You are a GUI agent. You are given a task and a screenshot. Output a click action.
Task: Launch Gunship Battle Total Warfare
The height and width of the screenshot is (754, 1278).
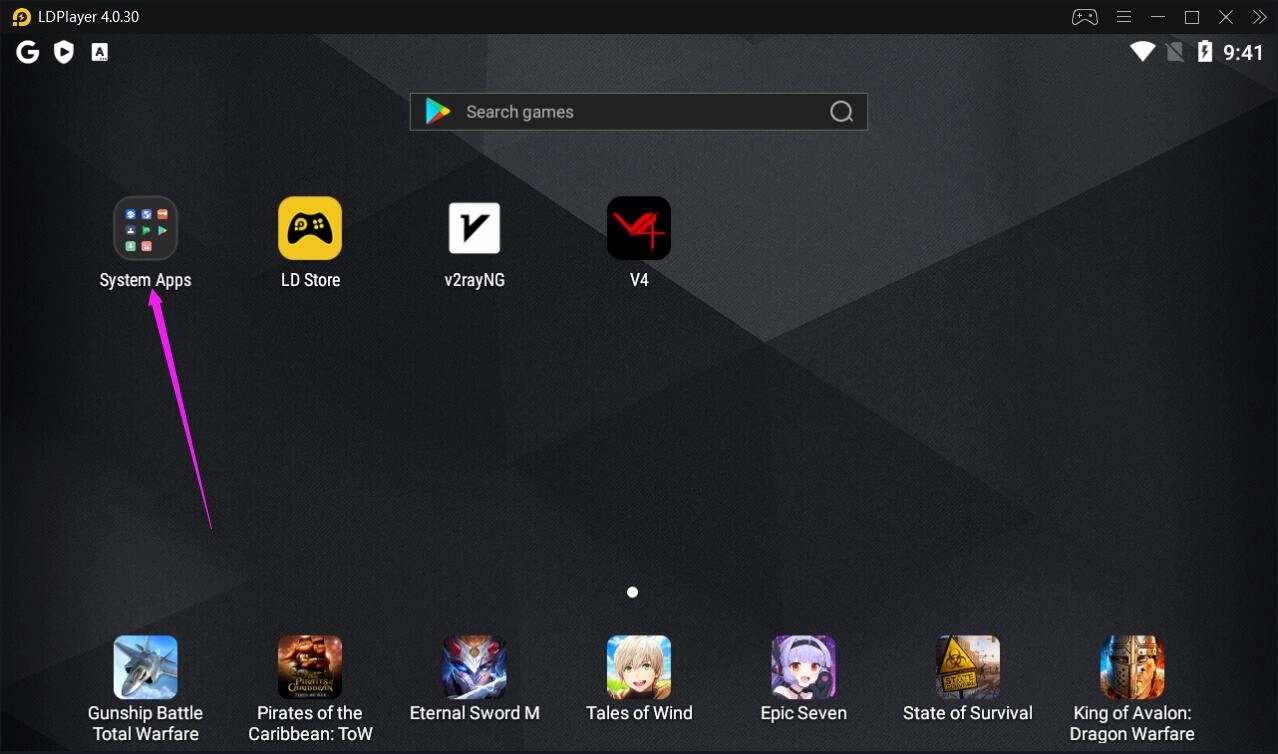click(x=145, y=666)
